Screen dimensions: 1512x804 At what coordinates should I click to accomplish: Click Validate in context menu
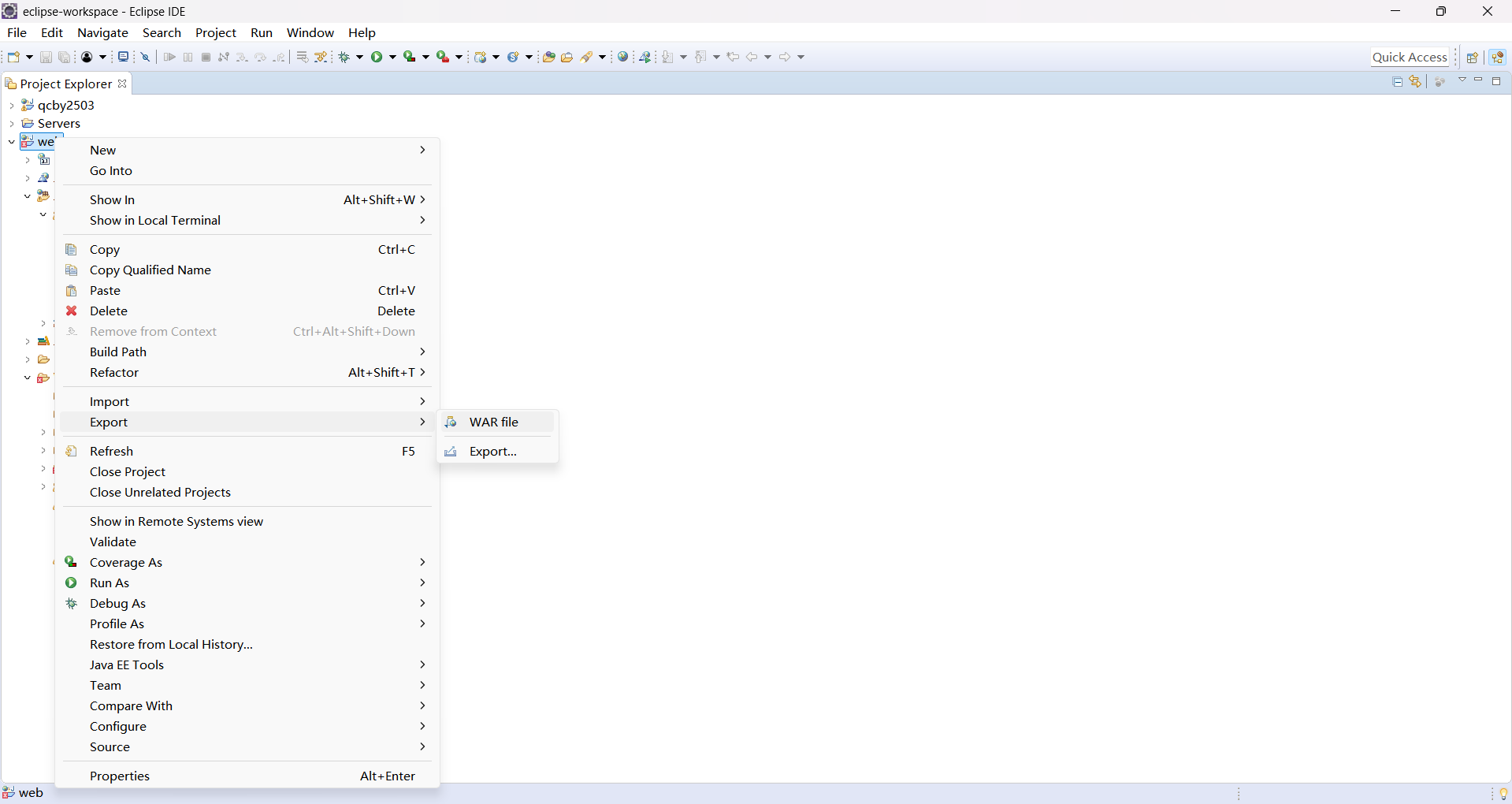247,542
